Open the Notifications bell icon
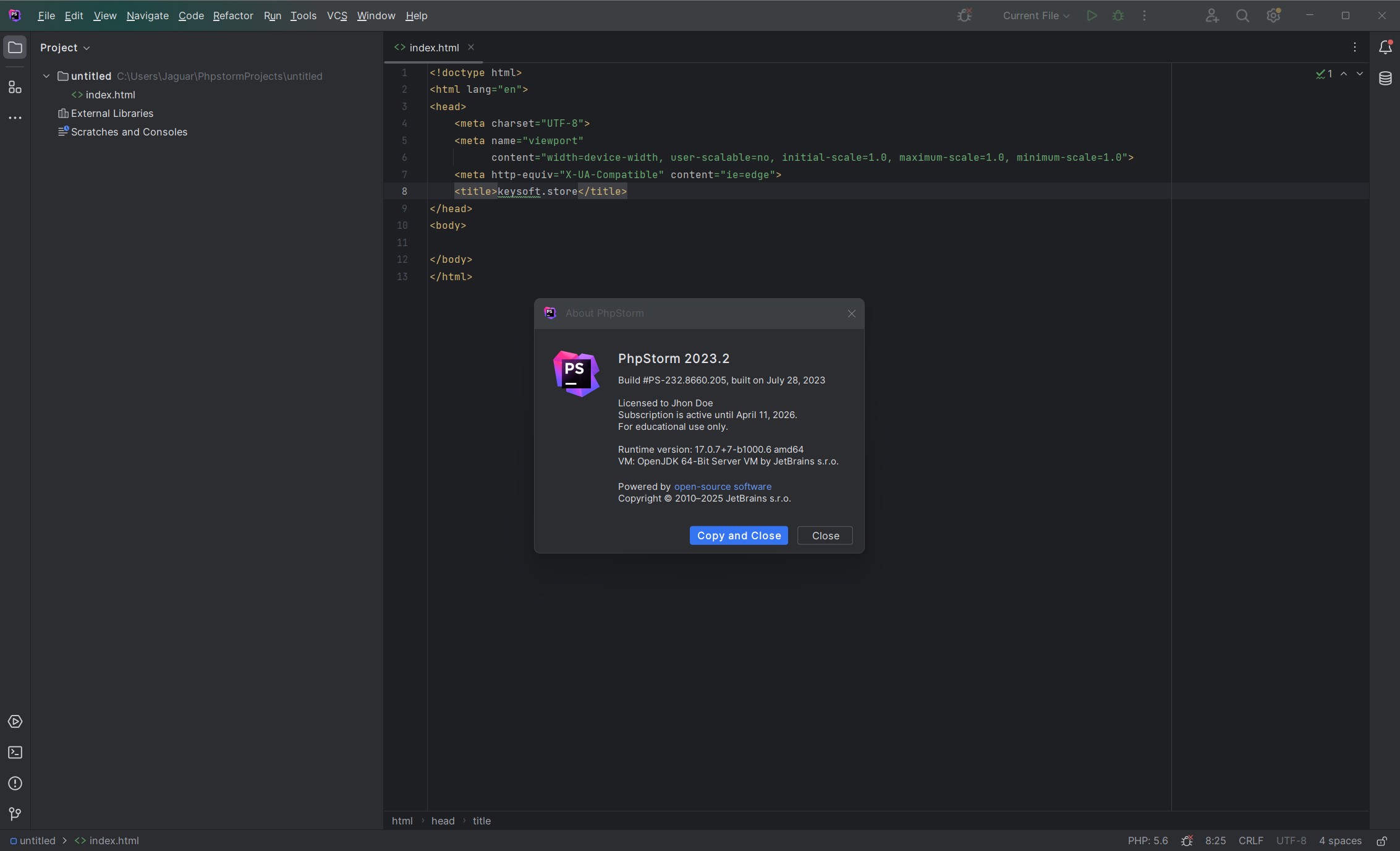Screen dimensions: 1400x851 [1385, 48]
